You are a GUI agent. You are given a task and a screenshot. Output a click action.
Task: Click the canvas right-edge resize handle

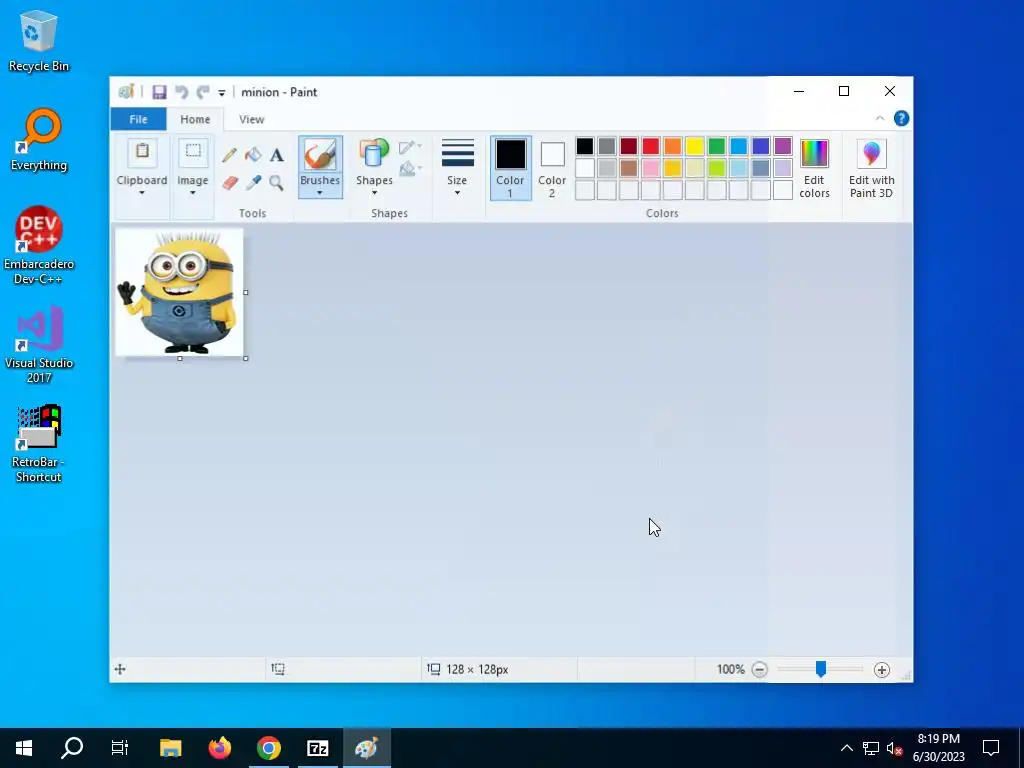[246, 292]
